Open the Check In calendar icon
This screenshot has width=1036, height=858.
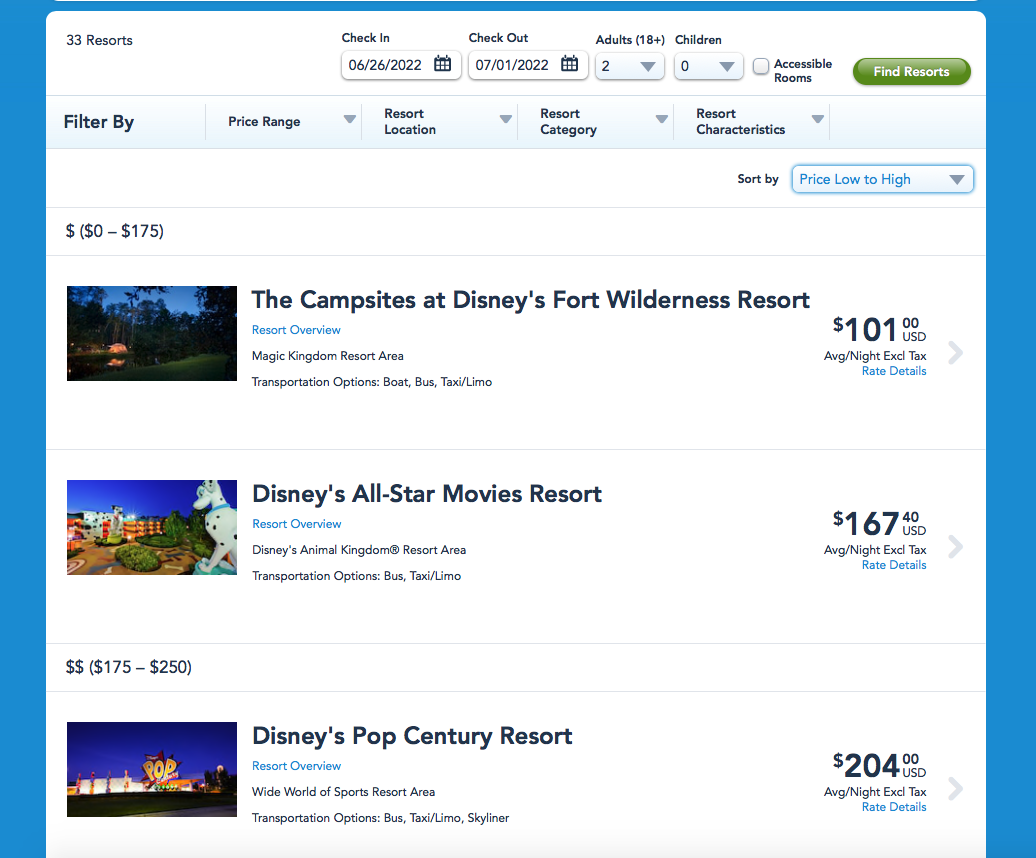click(442, 65)
